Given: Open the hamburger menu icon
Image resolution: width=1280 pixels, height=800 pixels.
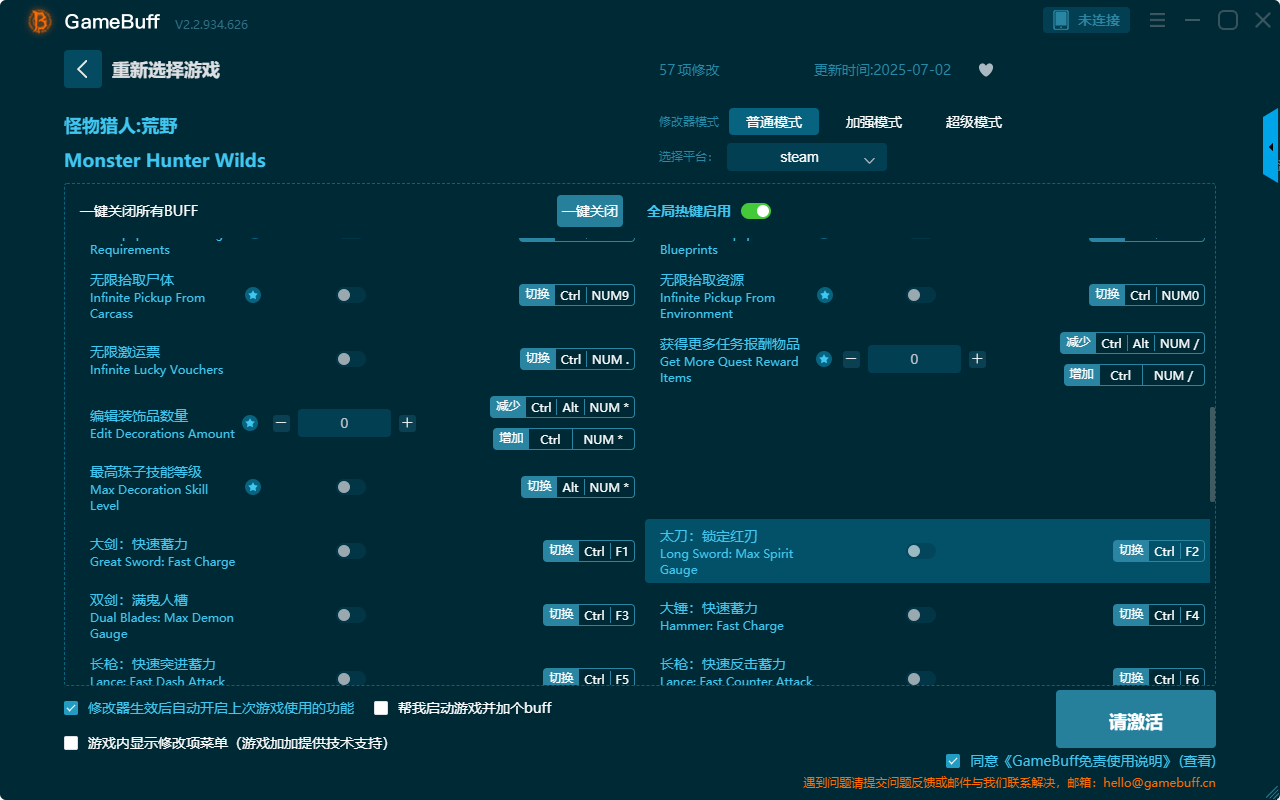Looking at the screenshot, I should (1157, 20).
